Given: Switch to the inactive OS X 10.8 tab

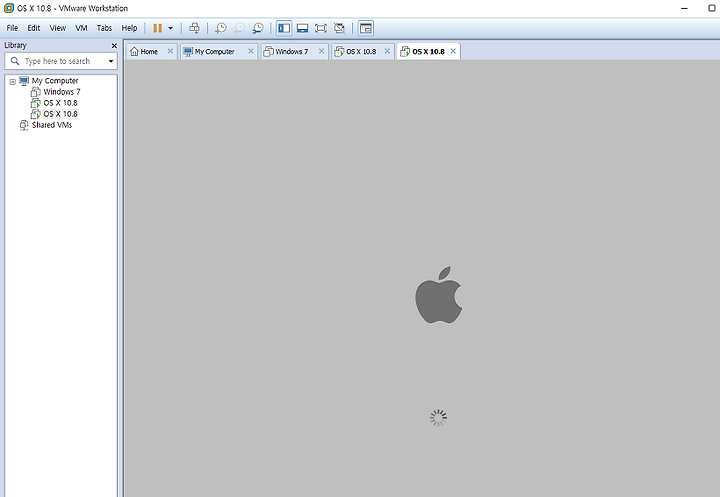Looking at the screenshot, I should coord(361,51).
